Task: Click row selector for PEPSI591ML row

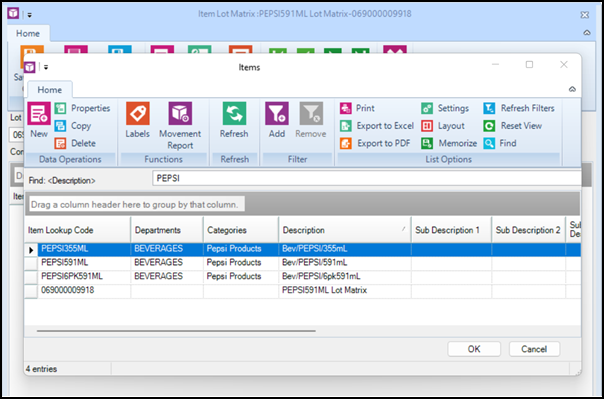Action: coord(31,263)
